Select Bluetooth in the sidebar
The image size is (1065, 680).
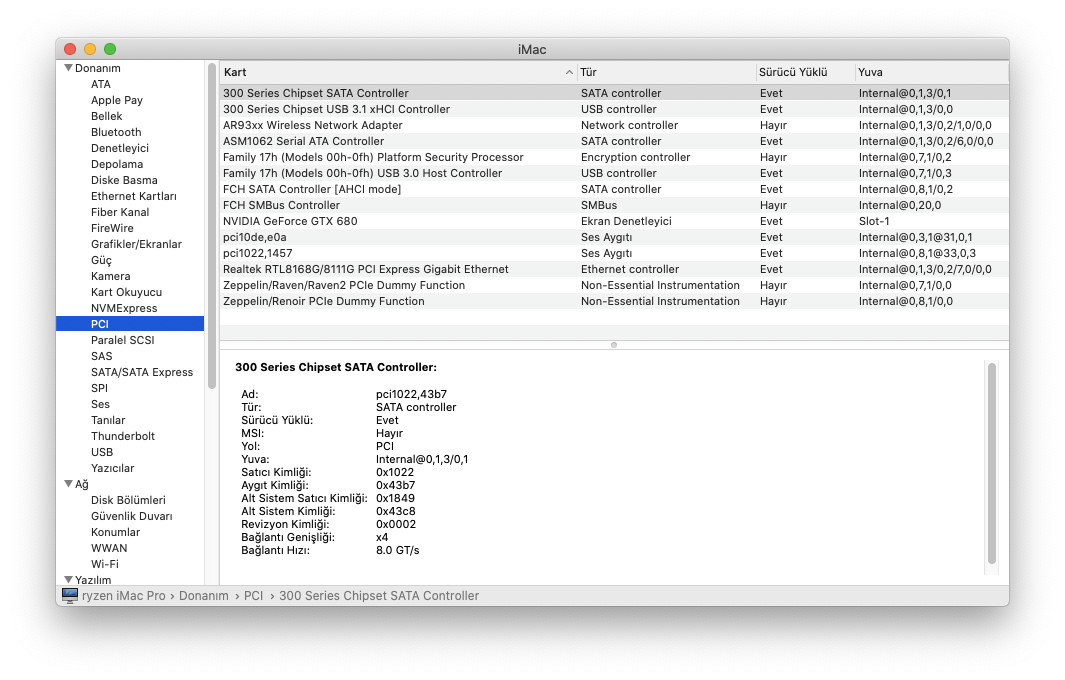[x=116, y=132]
